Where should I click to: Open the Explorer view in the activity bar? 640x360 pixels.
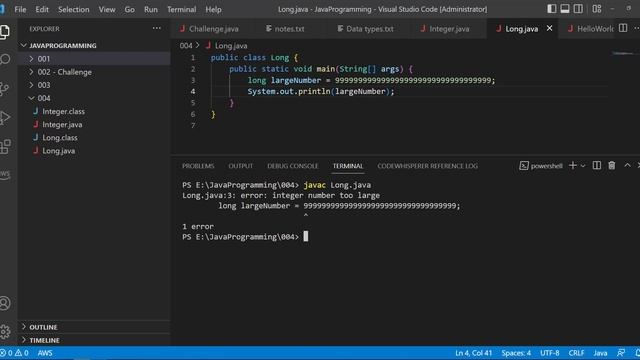[5, 31]
